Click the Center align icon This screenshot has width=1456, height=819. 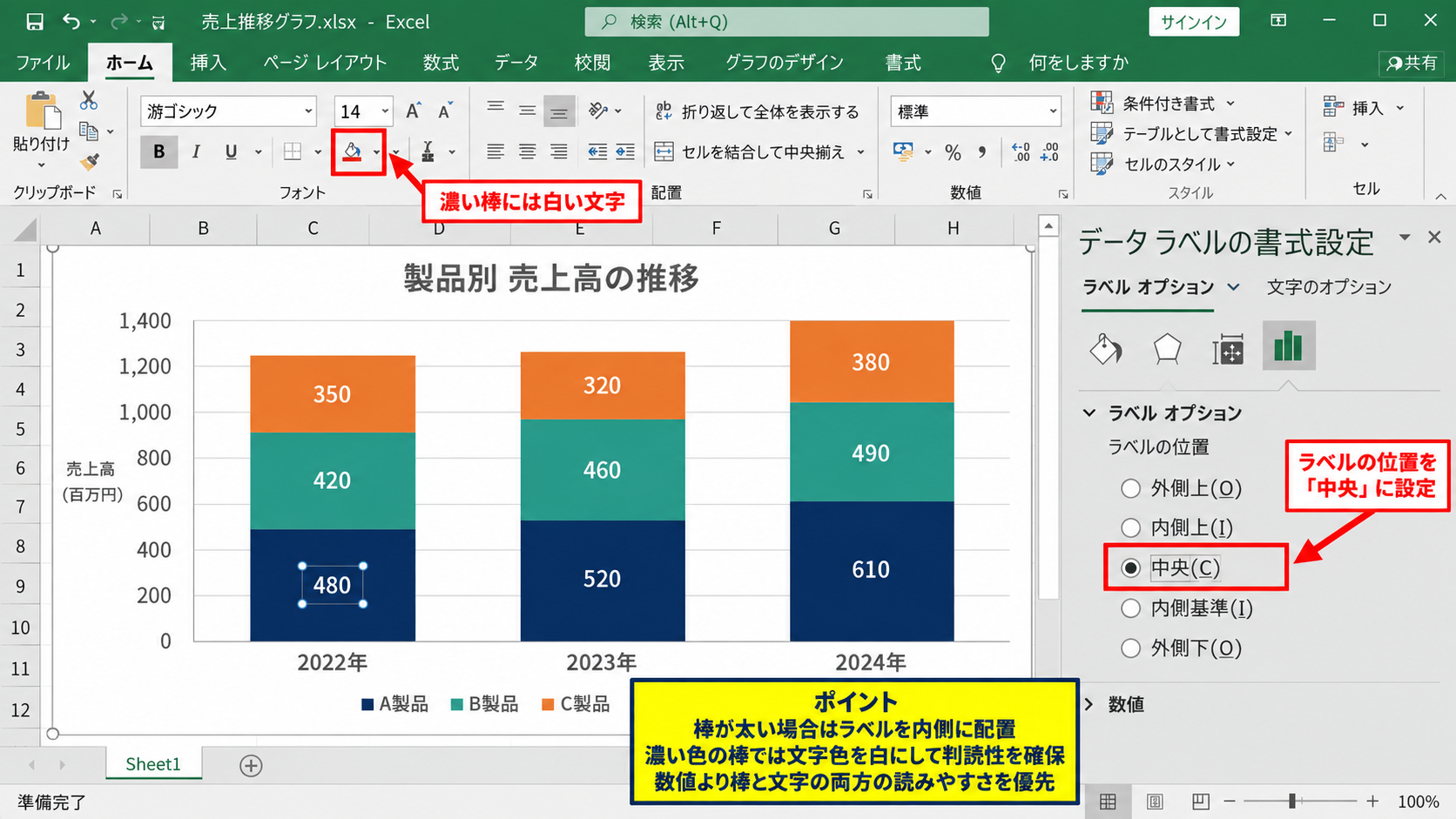coord(528,152)
